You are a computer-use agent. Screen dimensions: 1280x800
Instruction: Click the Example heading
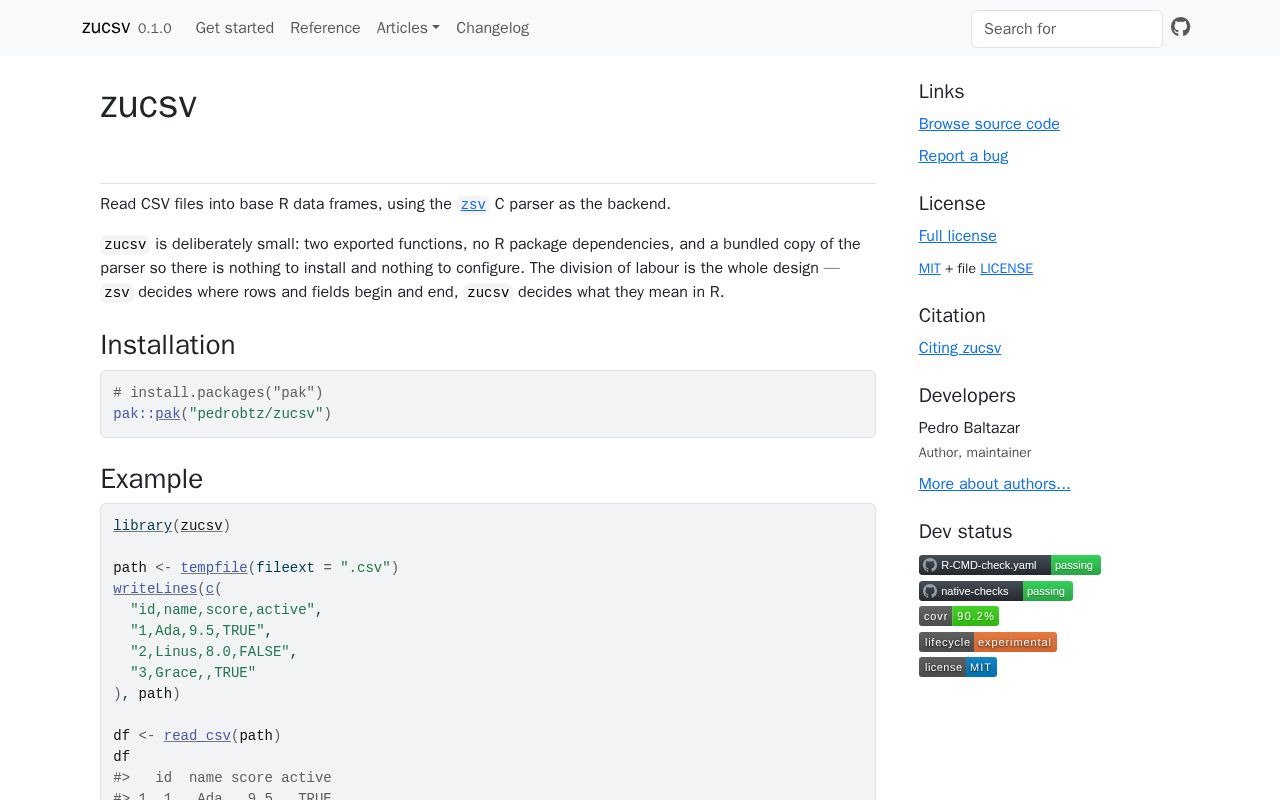151,479
